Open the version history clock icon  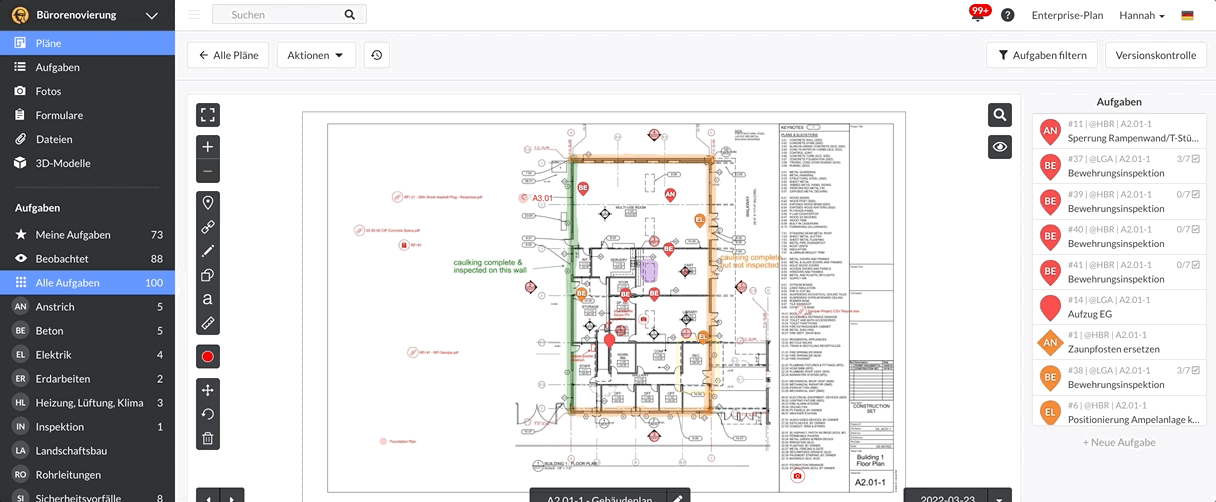(376, 55)
